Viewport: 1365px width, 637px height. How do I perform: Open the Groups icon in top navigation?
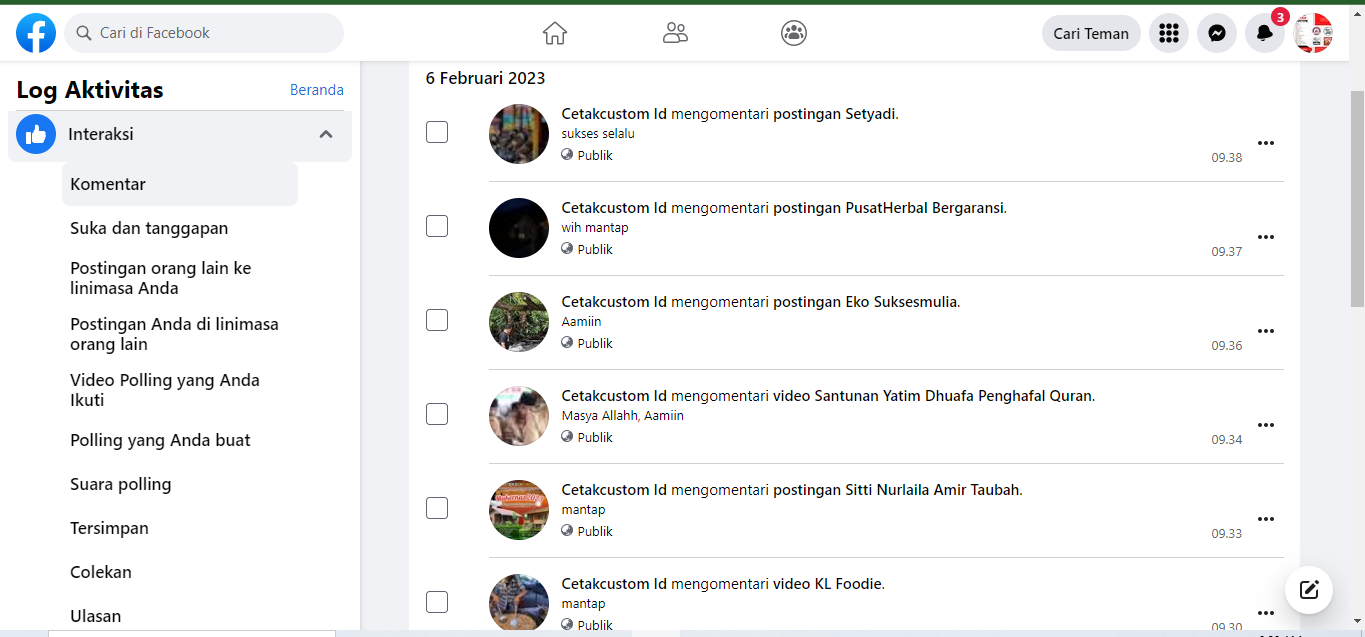click(x=794, y=33)
